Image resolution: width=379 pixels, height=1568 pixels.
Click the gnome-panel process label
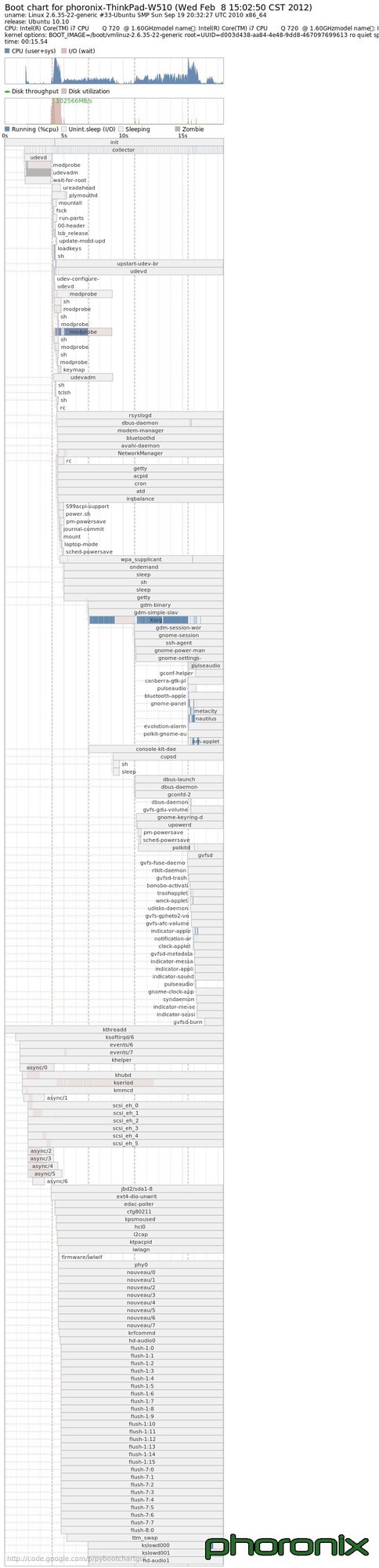click(168, 703)
